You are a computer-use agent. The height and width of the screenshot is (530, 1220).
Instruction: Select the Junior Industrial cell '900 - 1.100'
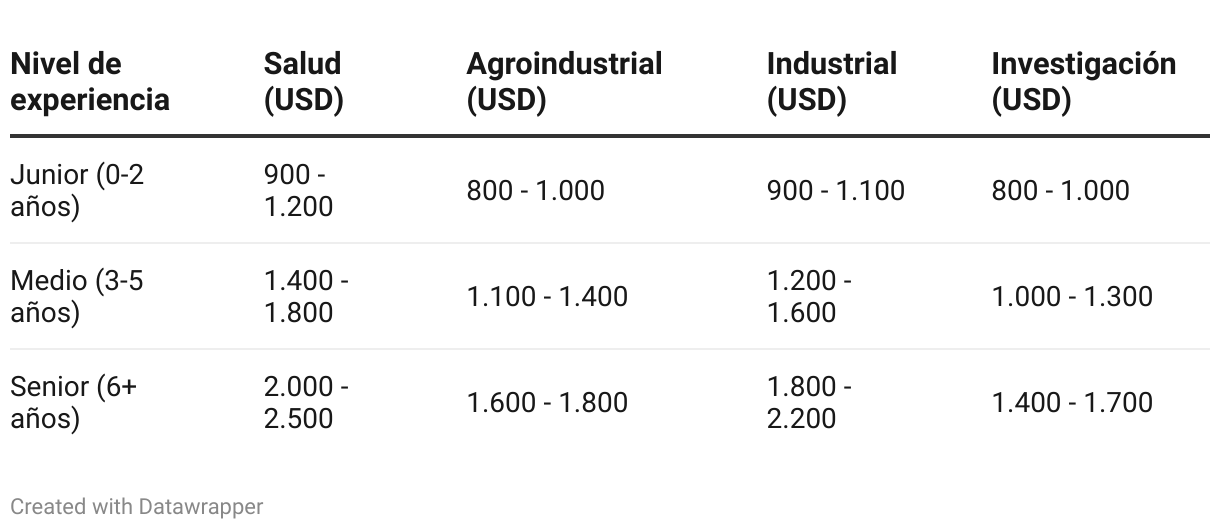click(835, 190)
